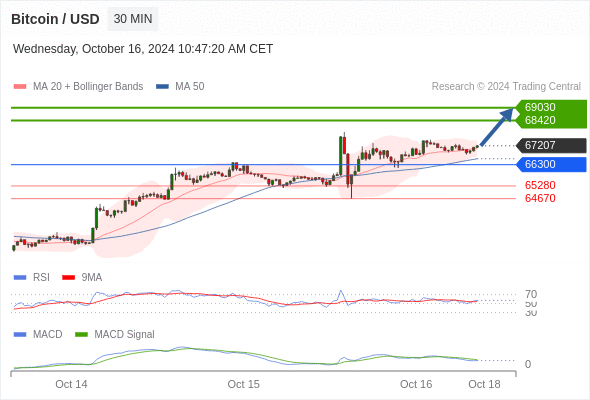Click the MACD legend label
This screenshot has width=590, height=400.
[x=48, y=335]
